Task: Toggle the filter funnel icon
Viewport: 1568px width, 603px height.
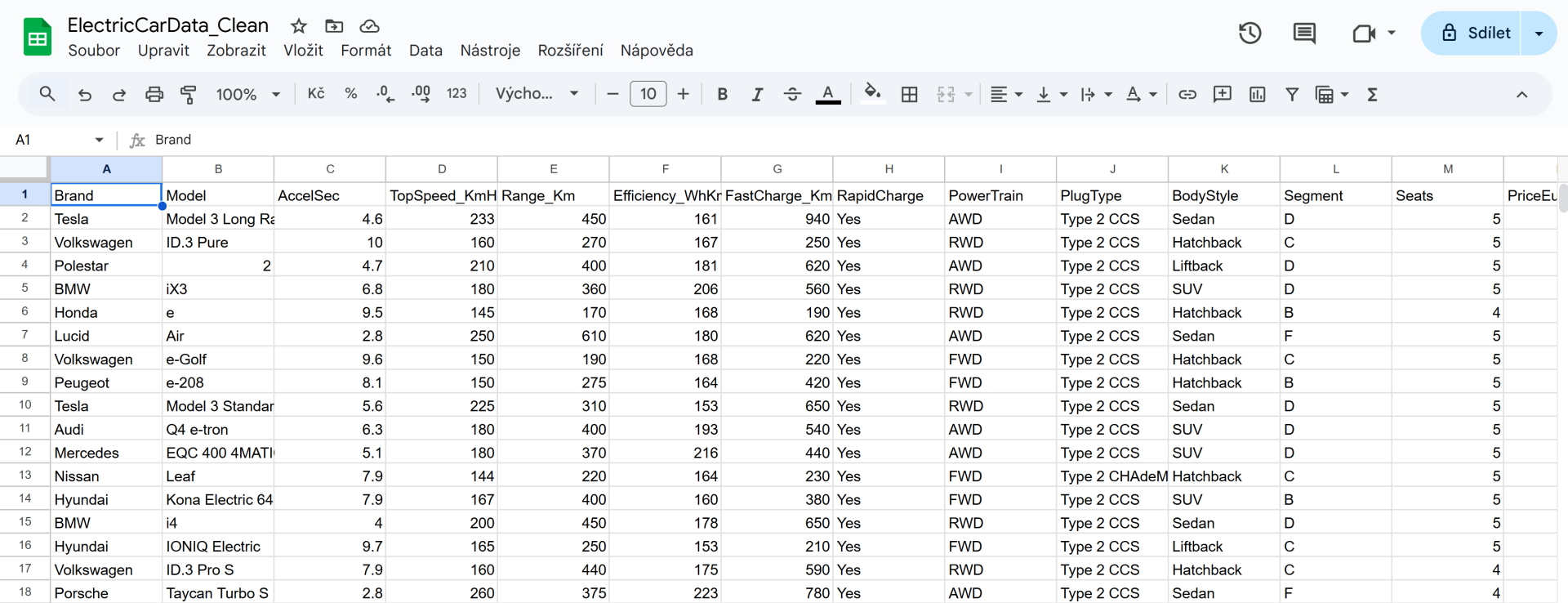Action: [1292, 94]
